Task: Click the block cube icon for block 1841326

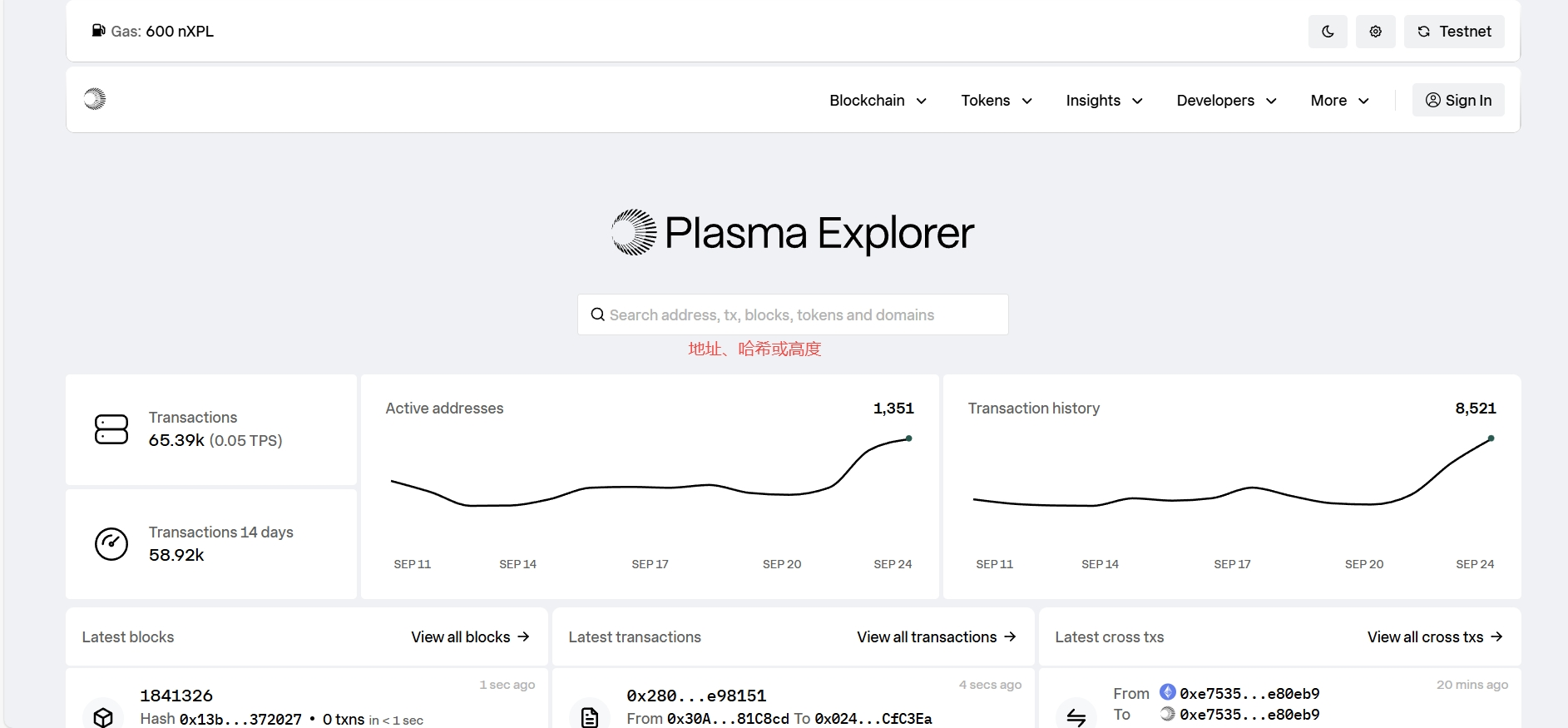Action: point(103,716)
